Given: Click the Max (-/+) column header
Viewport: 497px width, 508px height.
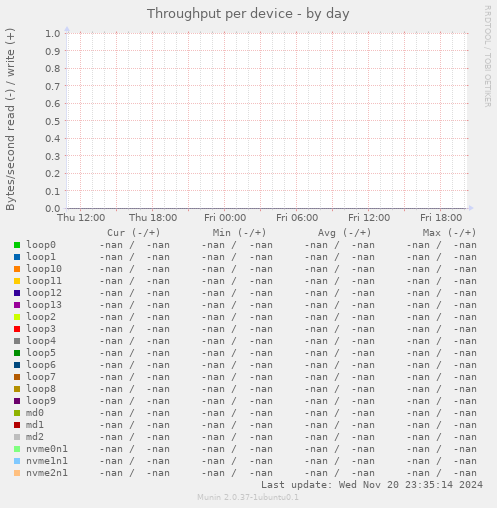Looking at the screenshot, I should (x=449, y=233).
